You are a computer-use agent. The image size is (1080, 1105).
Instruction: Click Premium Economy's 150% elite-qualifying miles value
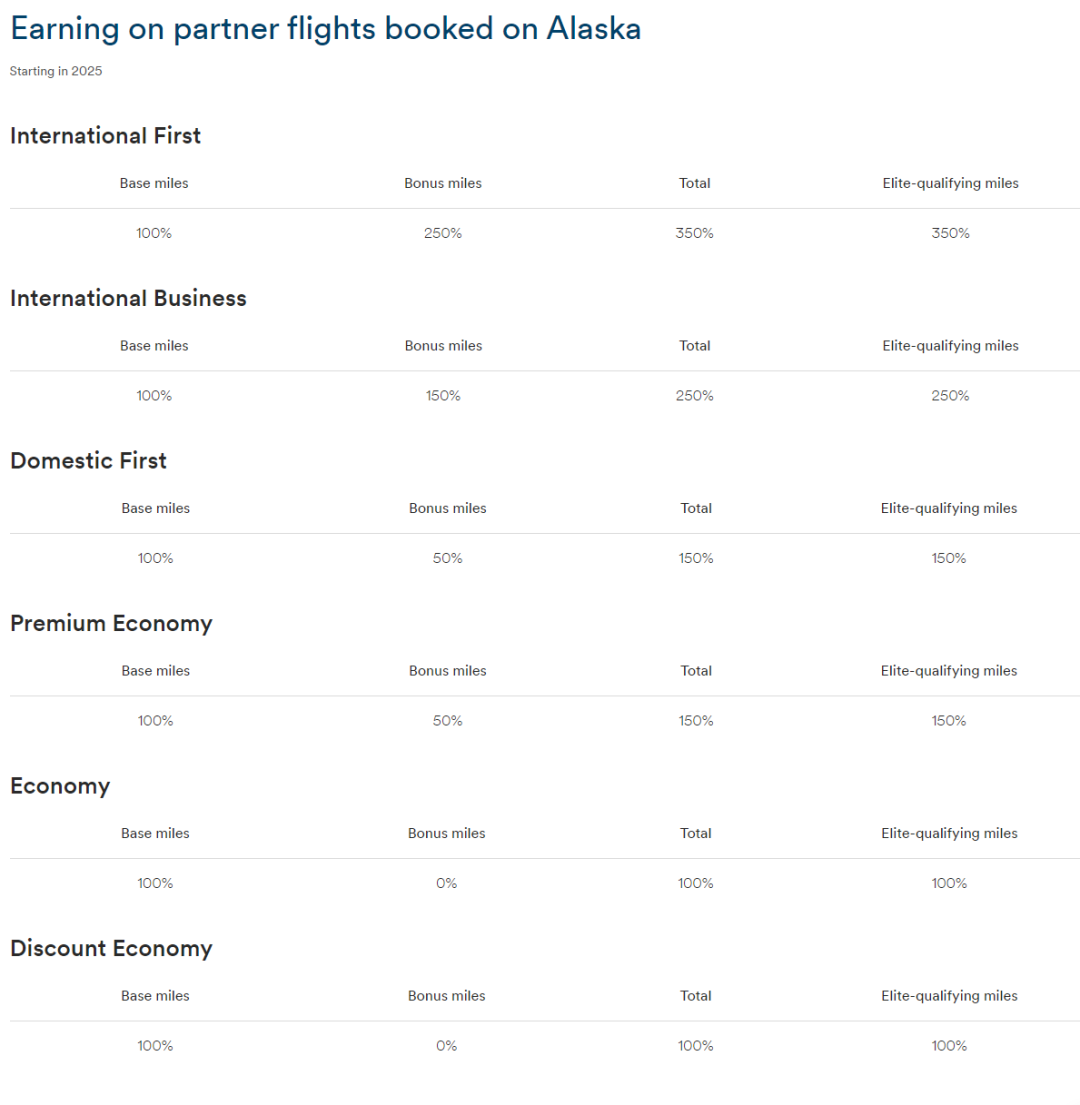pos(949,720)
